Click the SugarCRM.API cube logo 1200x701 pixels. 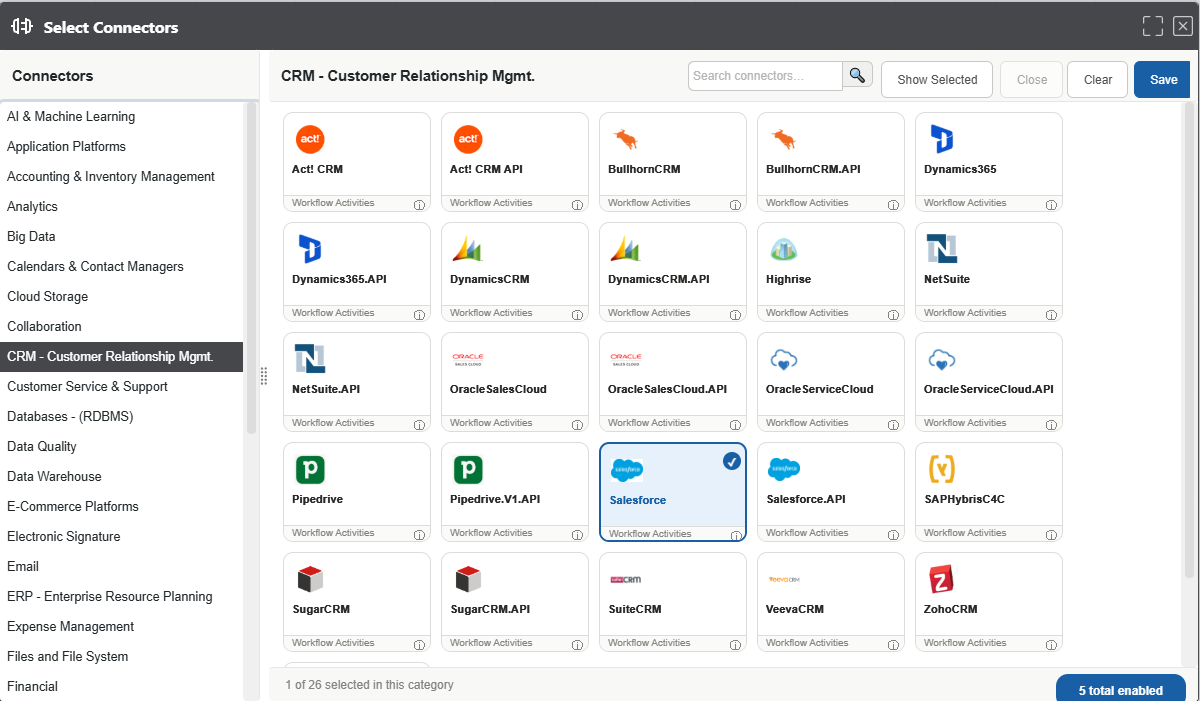(468, 579)
